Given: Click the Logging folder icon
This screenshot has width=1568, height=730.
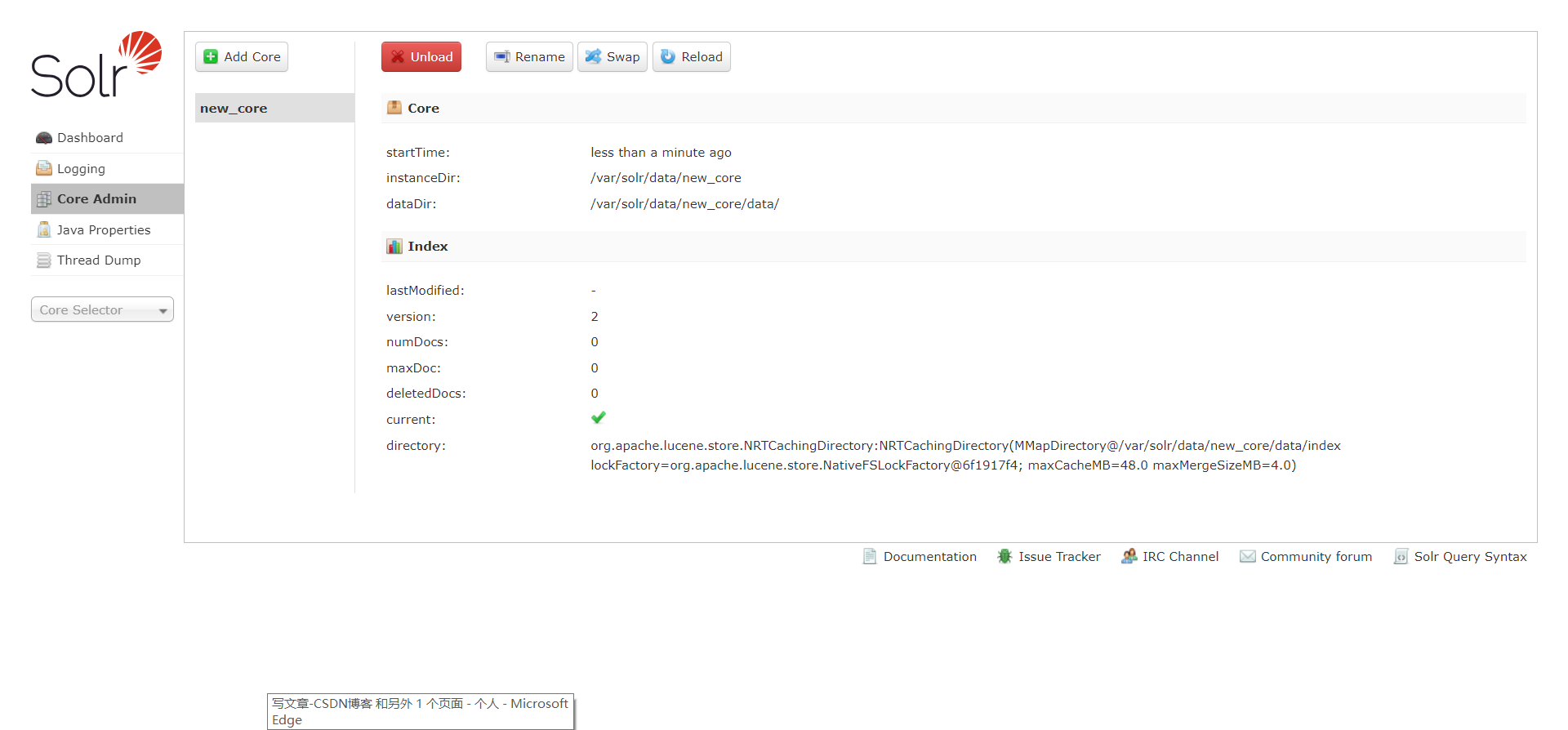Looking at the screenshot, I should [x=44, y=168].
